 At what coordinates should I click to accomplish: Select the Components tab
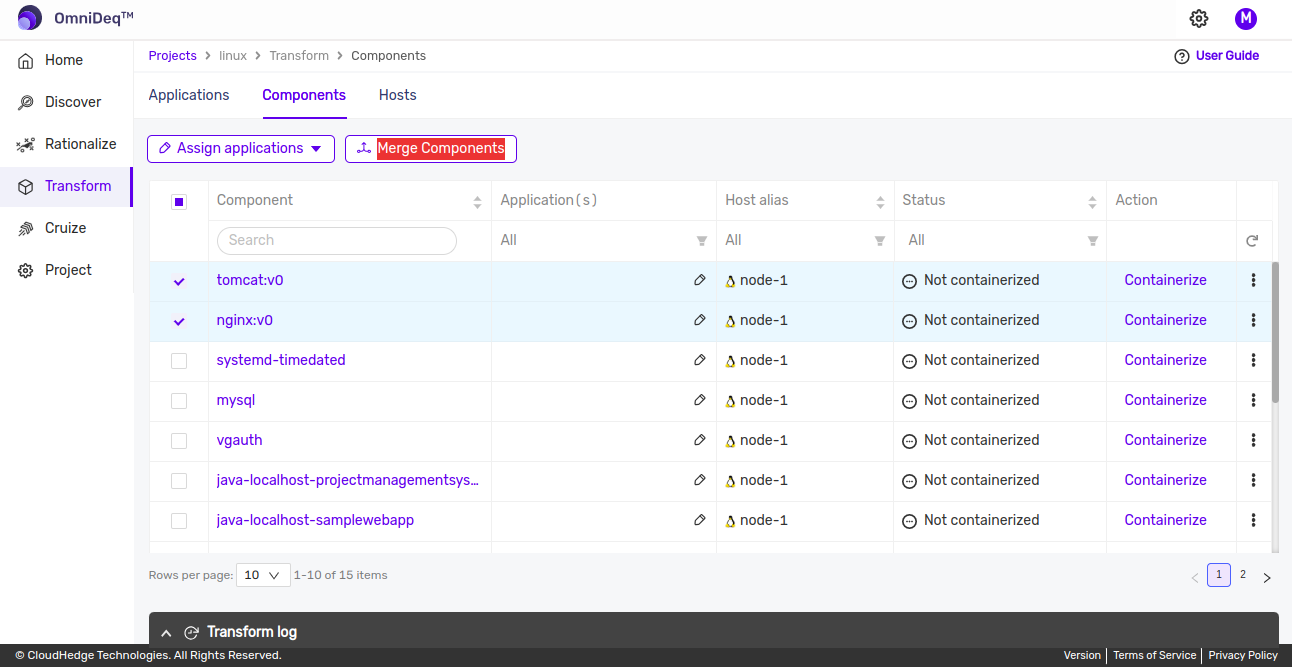(x=304, y=95)
